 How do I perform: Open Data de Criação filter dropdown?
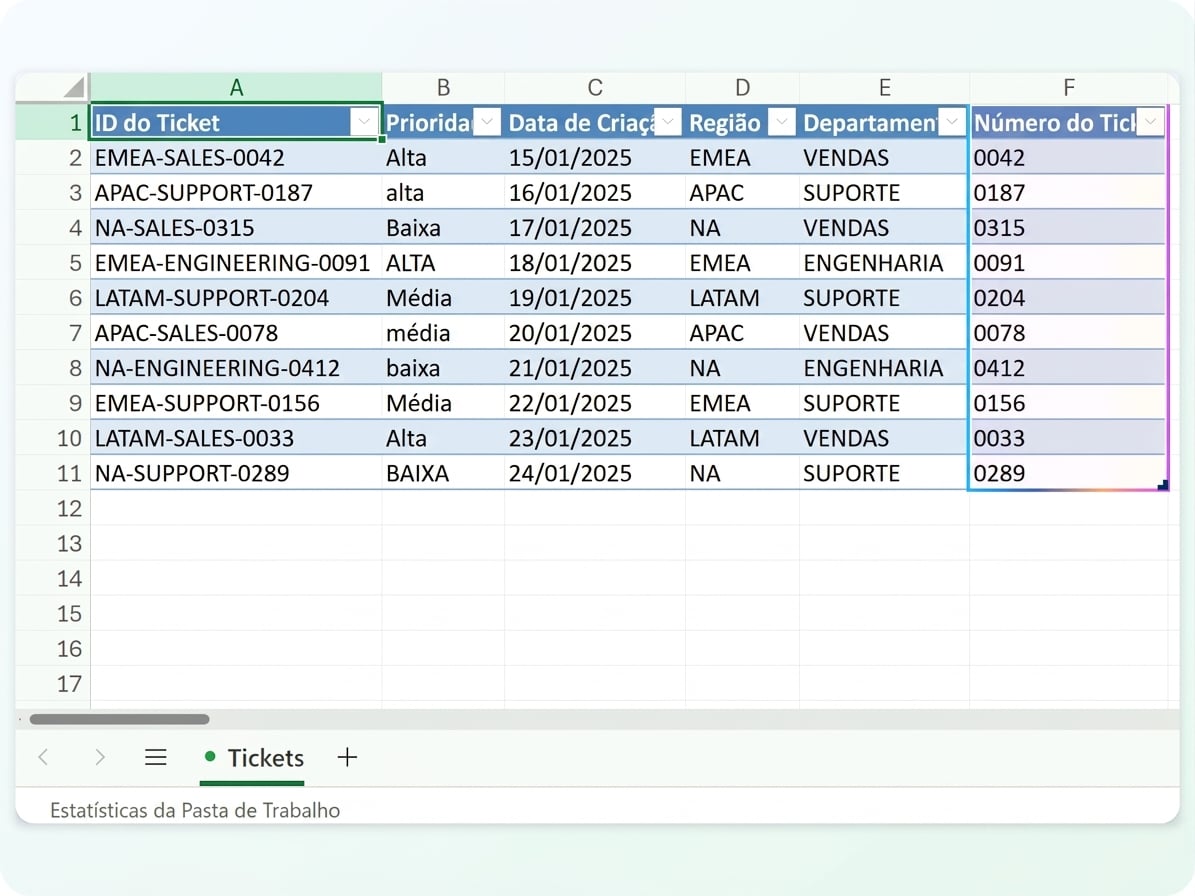click(x=668, y=122)
